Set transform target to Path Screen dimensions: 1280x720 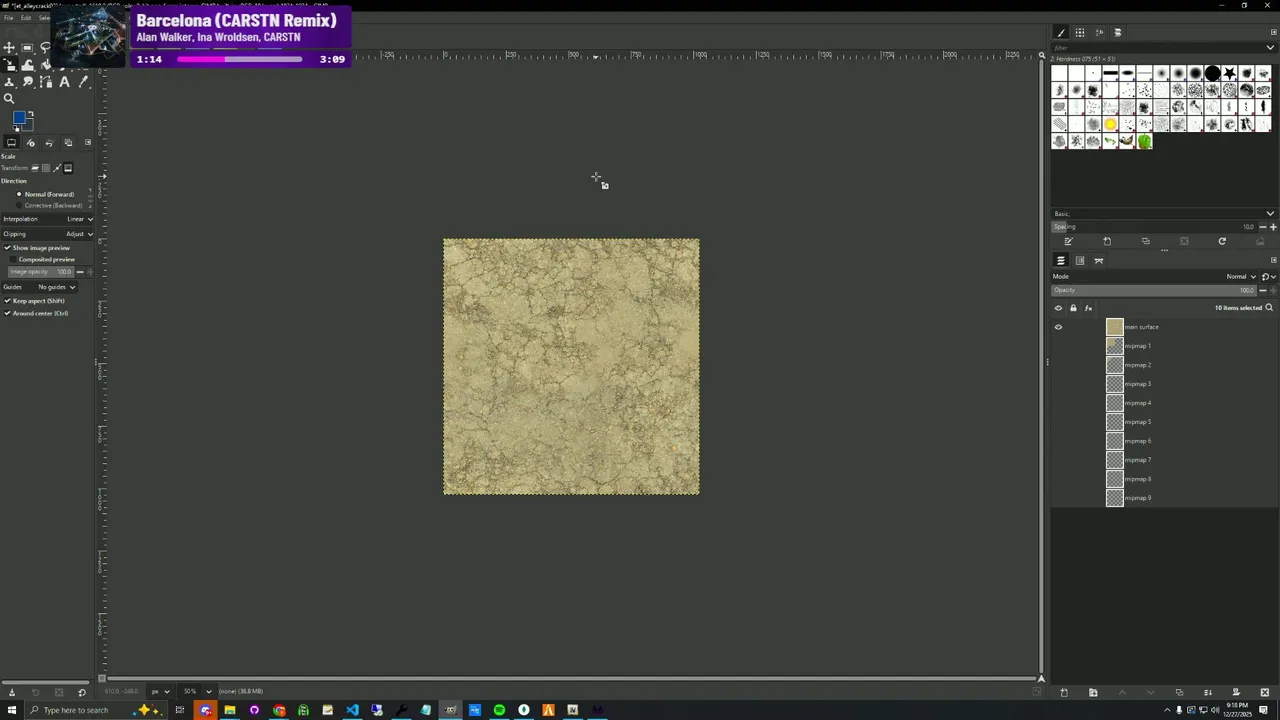[x=57, y=168]
